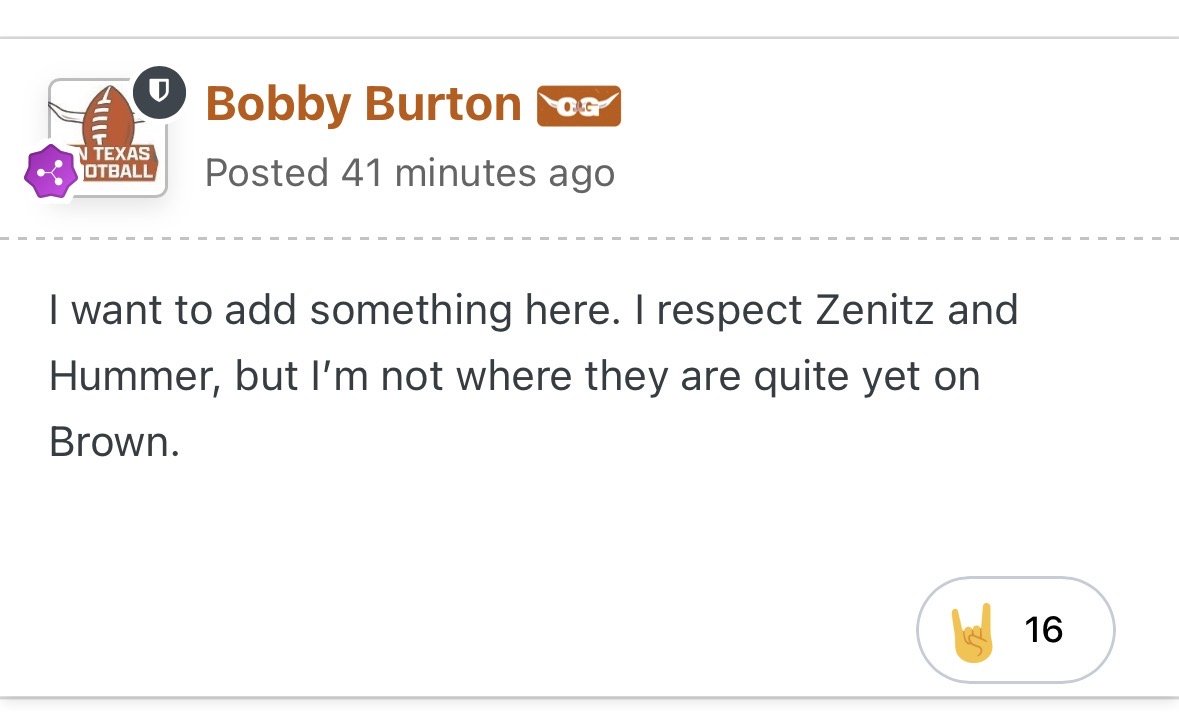This screenshot has width=1179, height=712.
Task: Click the "TEXAS FOOTBALL" text in avatar
Action: pyautogui.click(x=120, y=163)
